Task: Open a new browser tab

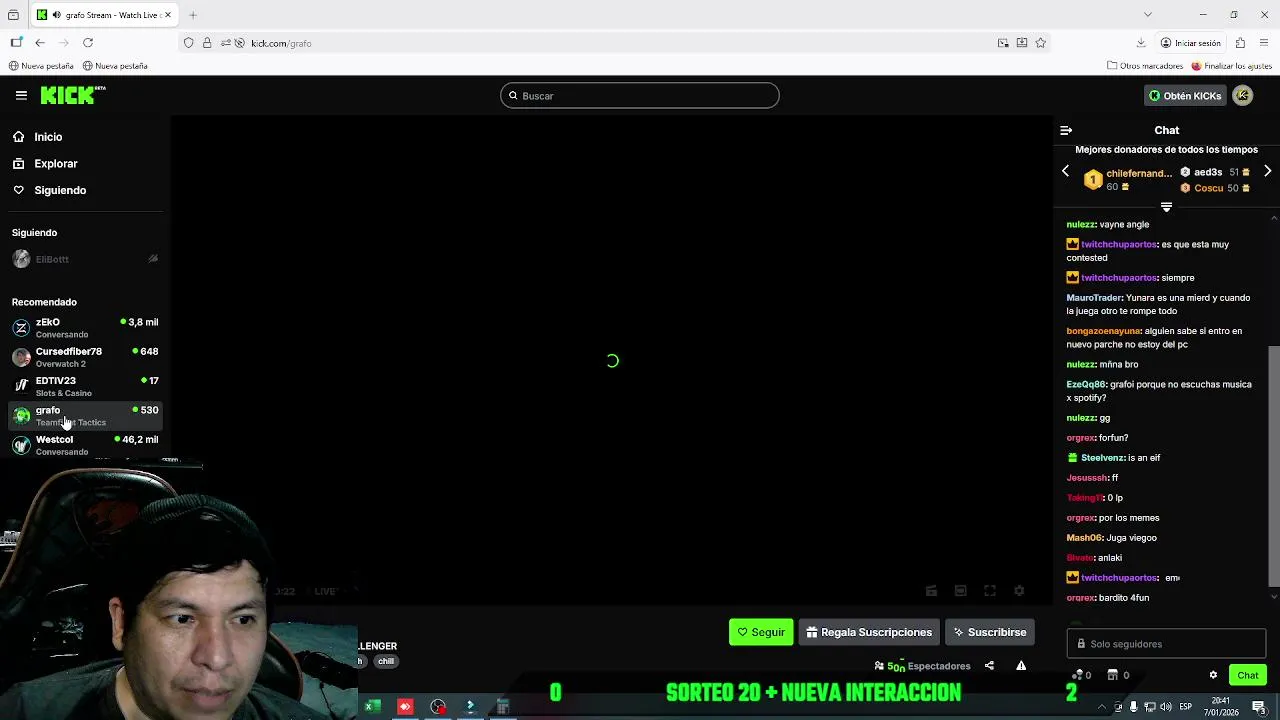Action: point(193,15)
